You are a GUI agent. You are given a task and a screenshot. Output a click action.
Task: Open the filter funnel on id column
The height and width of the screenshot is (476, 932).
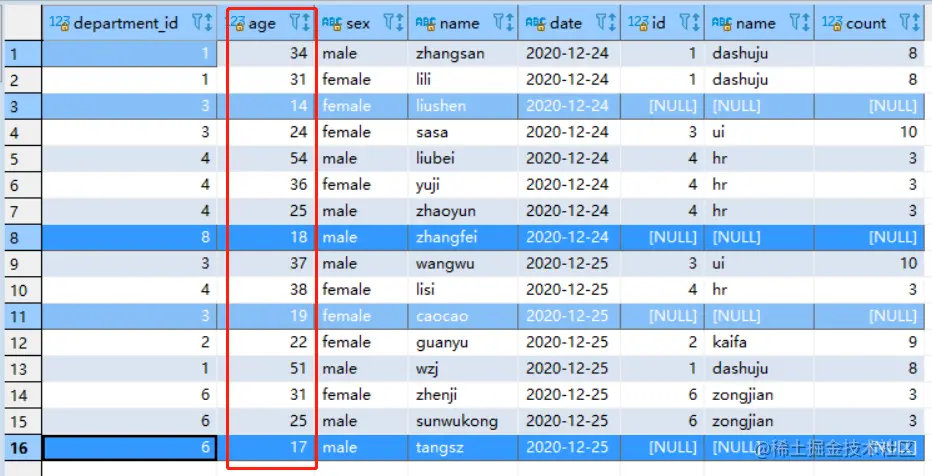point(685,23)
